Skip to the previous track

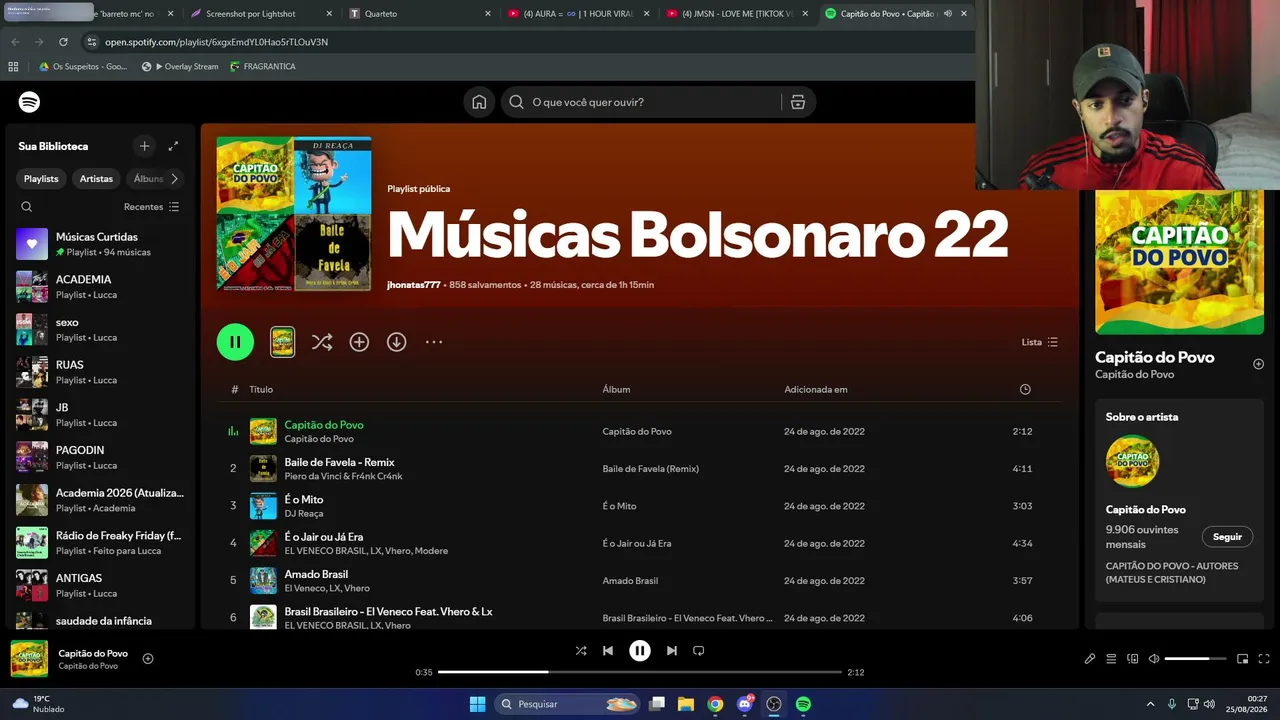point(608,651)
